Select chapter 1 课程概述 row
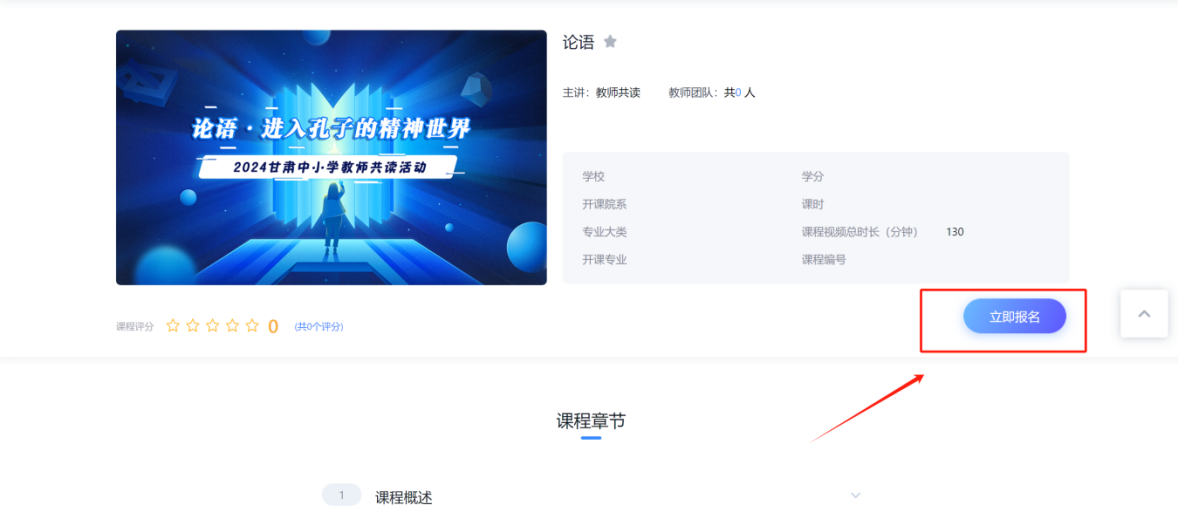Image resolution: width=1179 pixels, height=512 pixels. pos(591,496)
